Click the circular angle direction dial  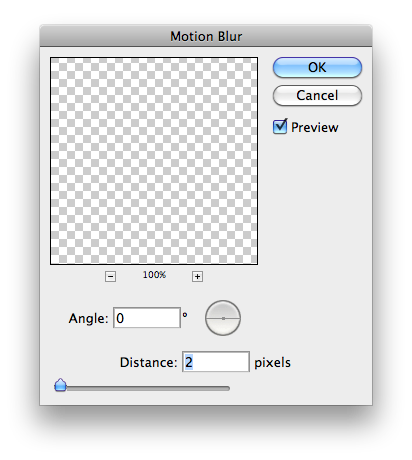tap(223, 318)
